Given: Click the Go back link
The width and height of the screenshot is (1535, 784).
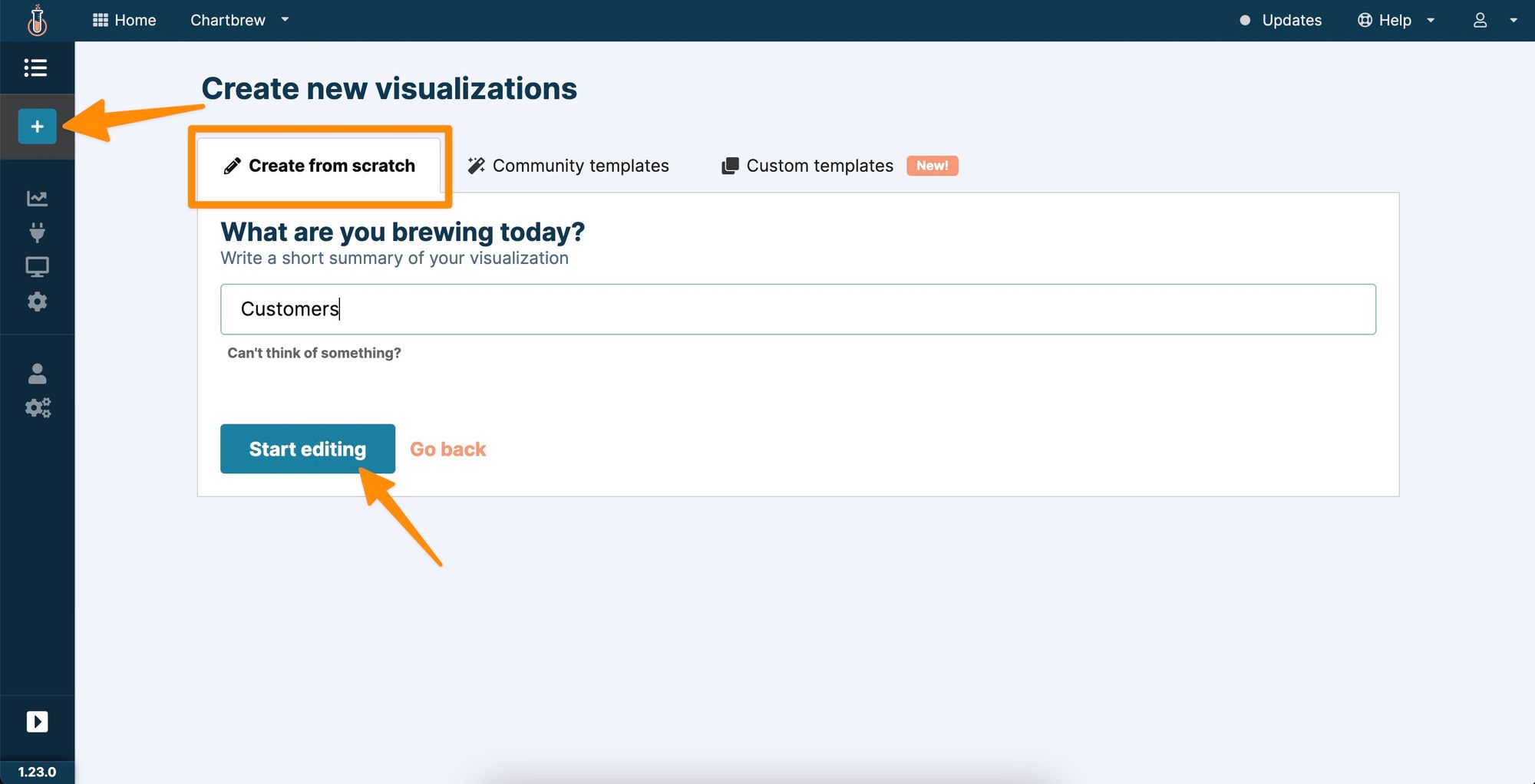Looking at the screenshot, I should (x=447, y=450).
